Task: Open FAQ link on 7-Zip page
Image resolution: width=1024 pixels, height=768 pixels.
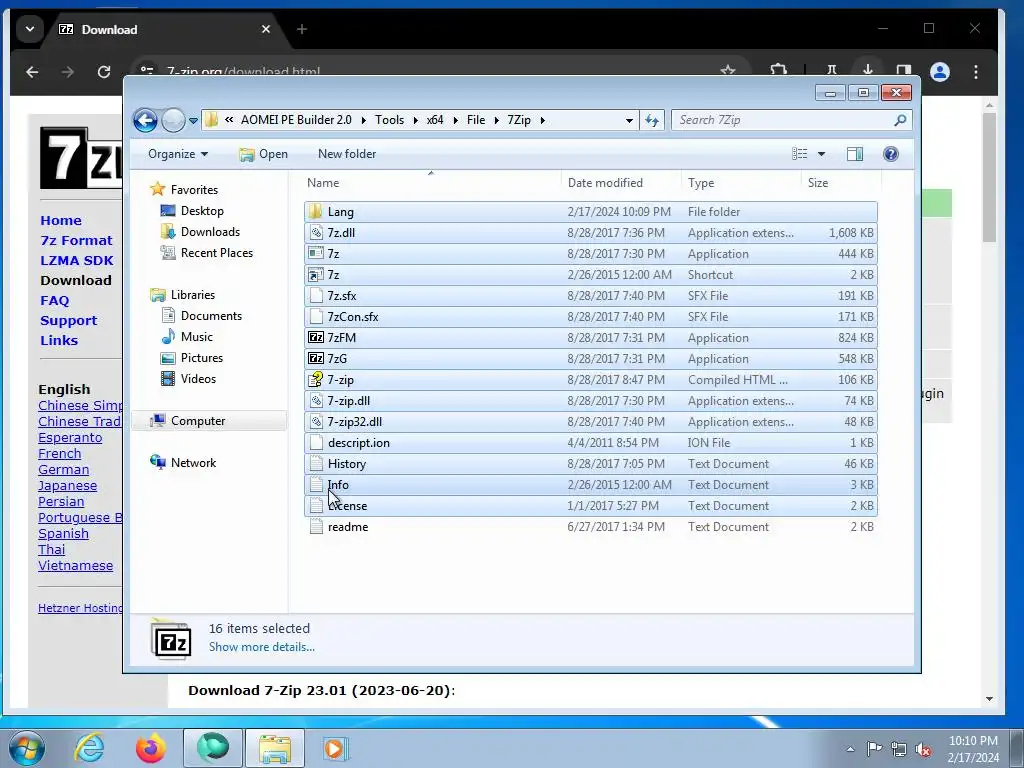Action: [x=54, y=301]
